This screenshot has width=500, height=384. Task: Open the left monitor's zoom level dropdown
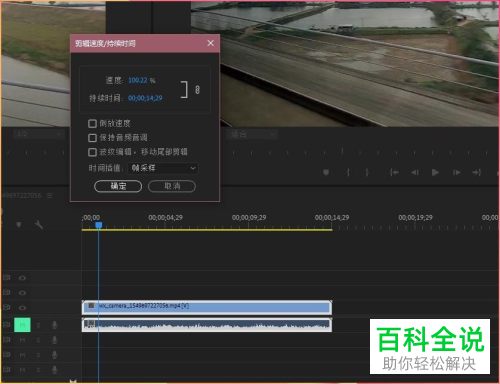pyautogui.click(x=38, y=134)
